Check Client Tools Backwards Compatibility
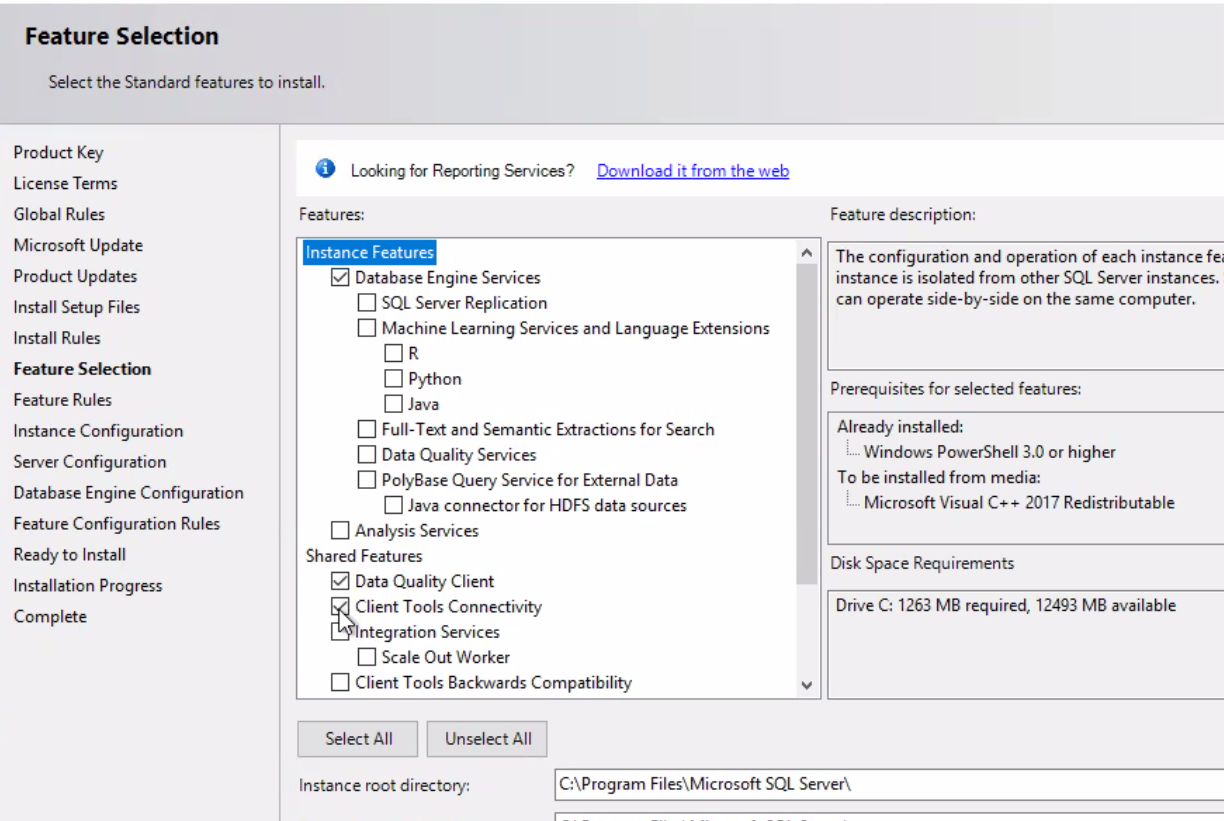This screenshot has width=1224, height=821. [338, 682]
